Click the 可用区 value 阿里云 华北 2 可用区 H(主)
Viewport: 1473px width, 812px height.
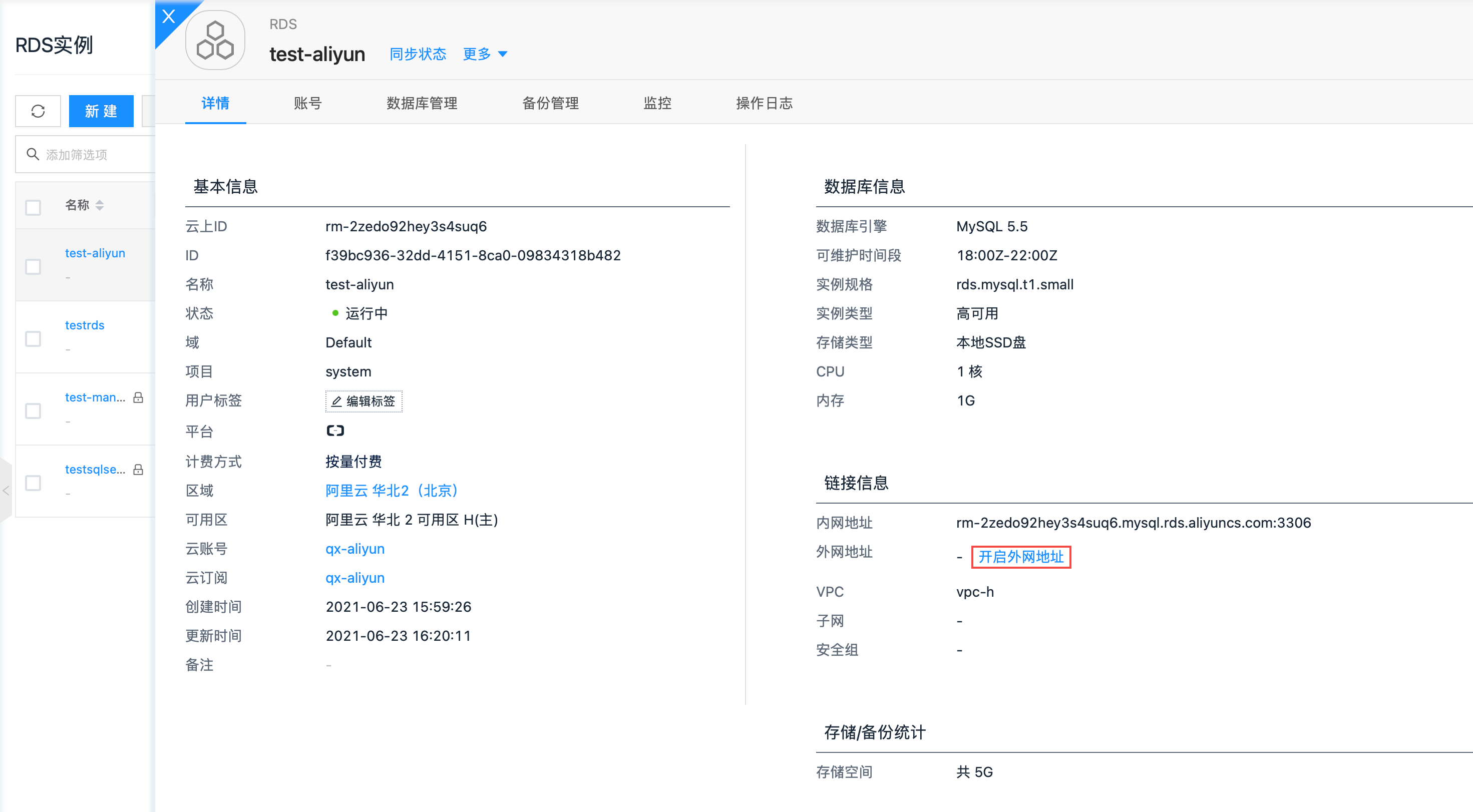[x=412, y=520]
